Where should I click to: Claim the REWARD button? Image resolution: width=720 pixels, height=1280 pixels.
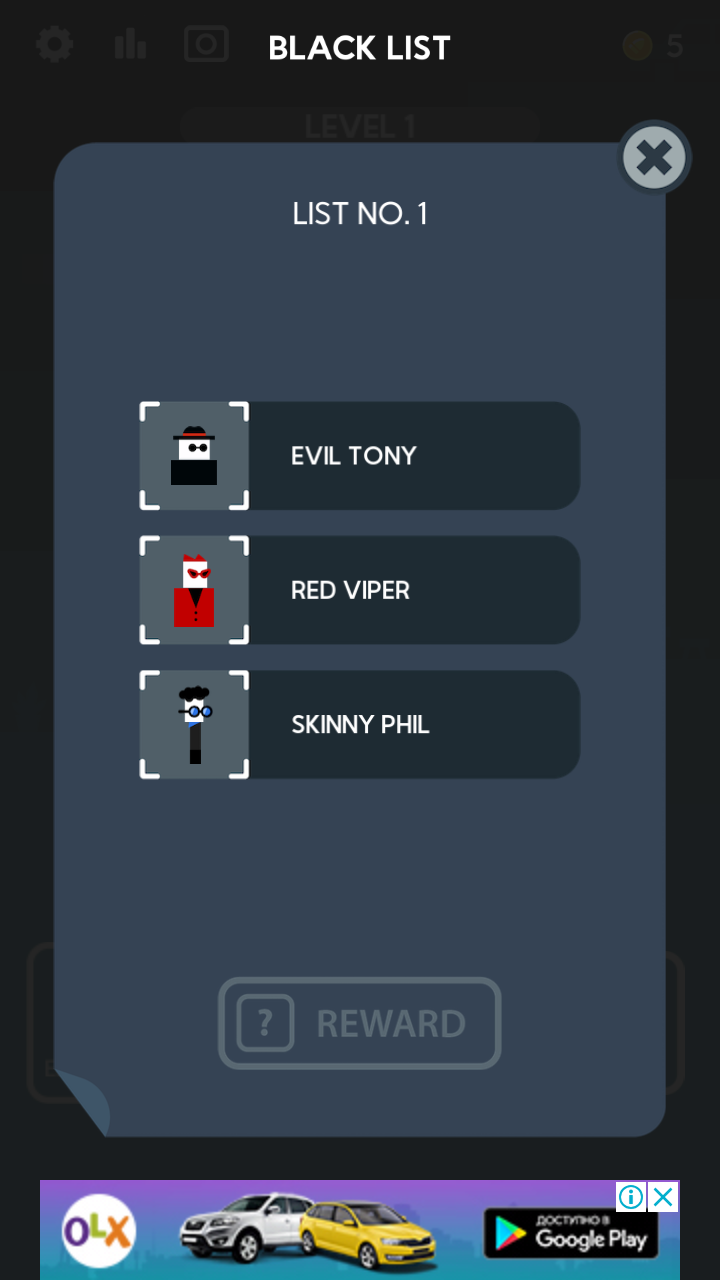click(360, 1023)
